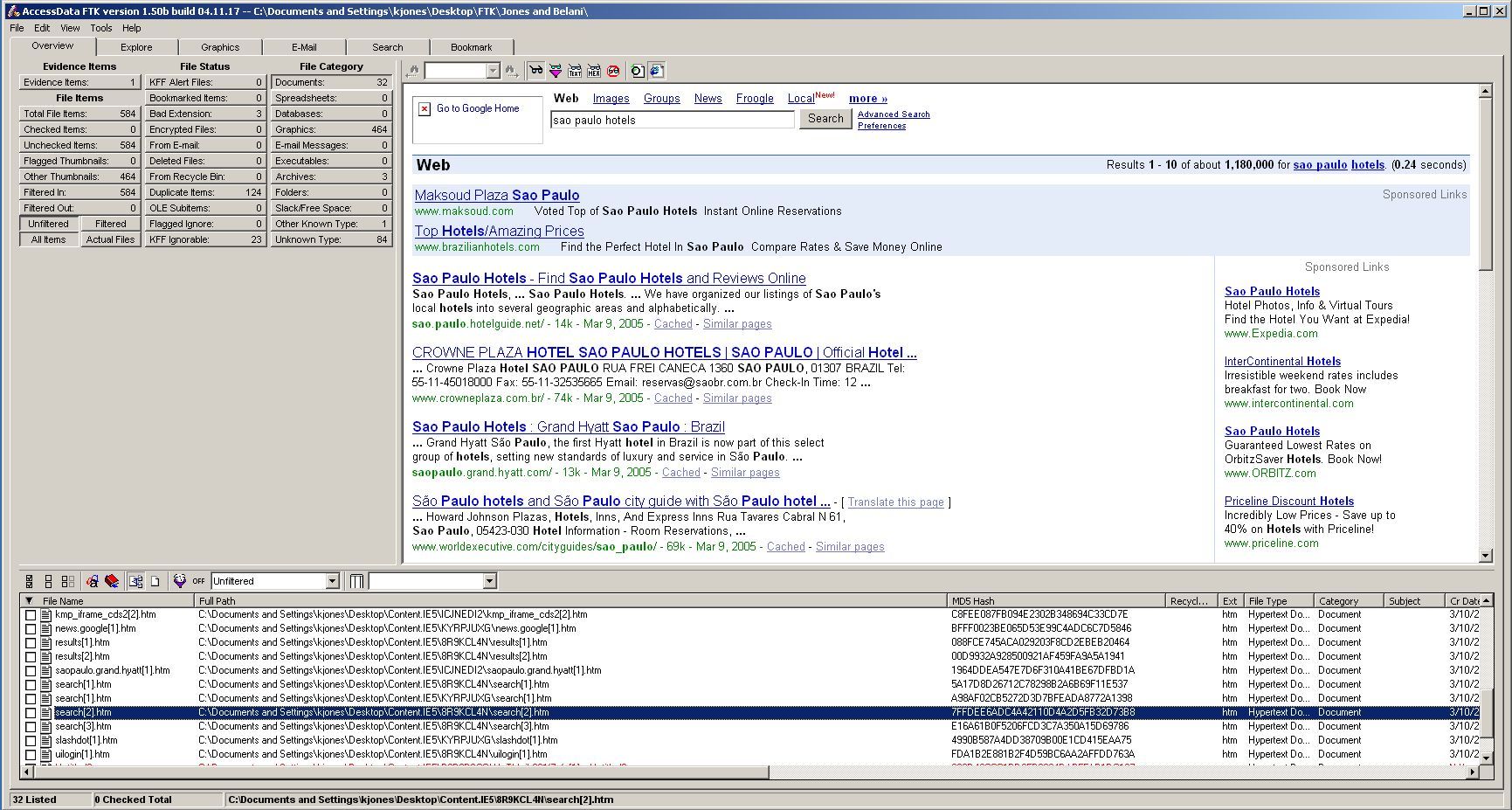Select the search[1].htm row in KYRPJUXG
Screen dimensions: 1512x810
751,699
